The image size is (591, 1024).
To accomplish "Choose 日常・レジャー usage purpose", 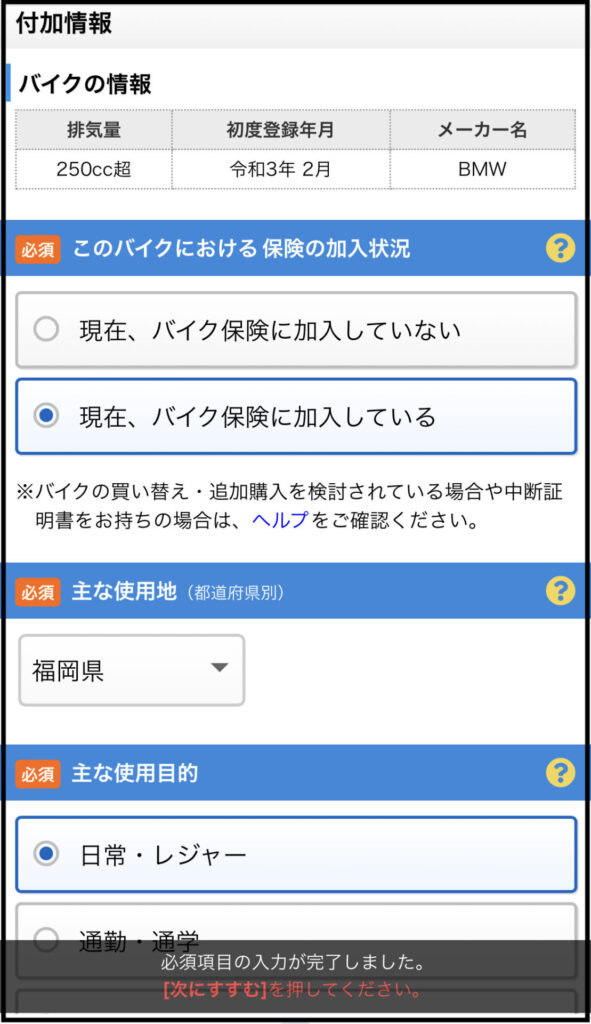I will click(296, 854).
